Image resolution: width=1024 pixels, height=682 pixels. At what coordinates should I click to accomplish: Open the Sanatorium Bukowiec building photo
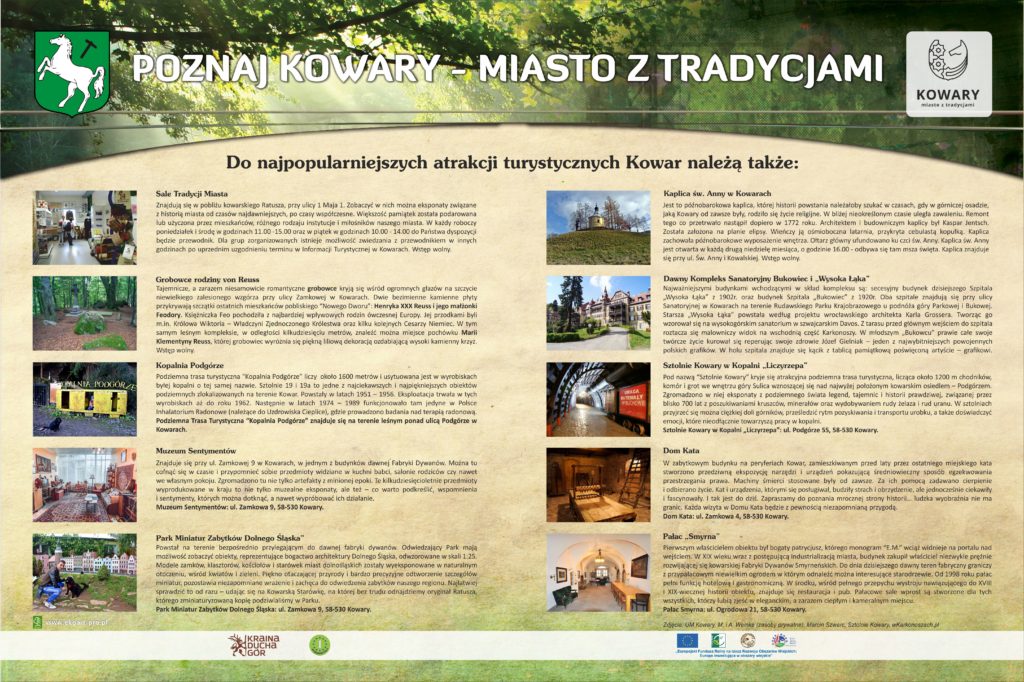point(598,312)
